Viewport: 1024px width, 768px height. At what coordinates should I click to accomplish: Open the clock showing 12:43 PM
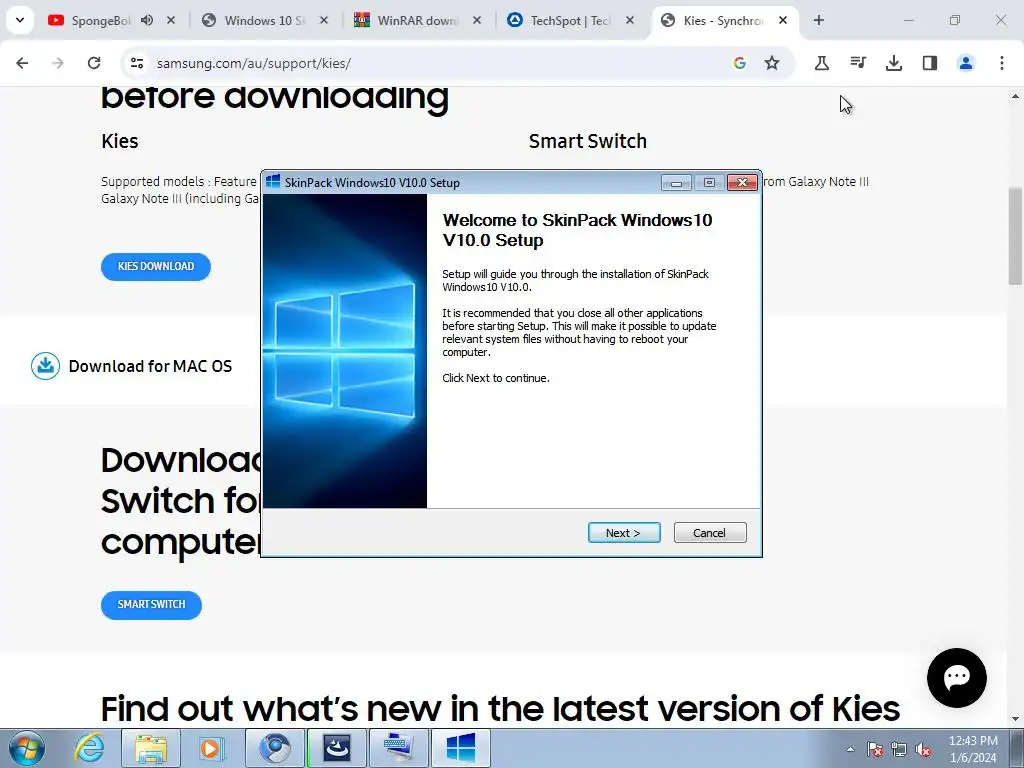pyautogui.click(x=973, y=749)
